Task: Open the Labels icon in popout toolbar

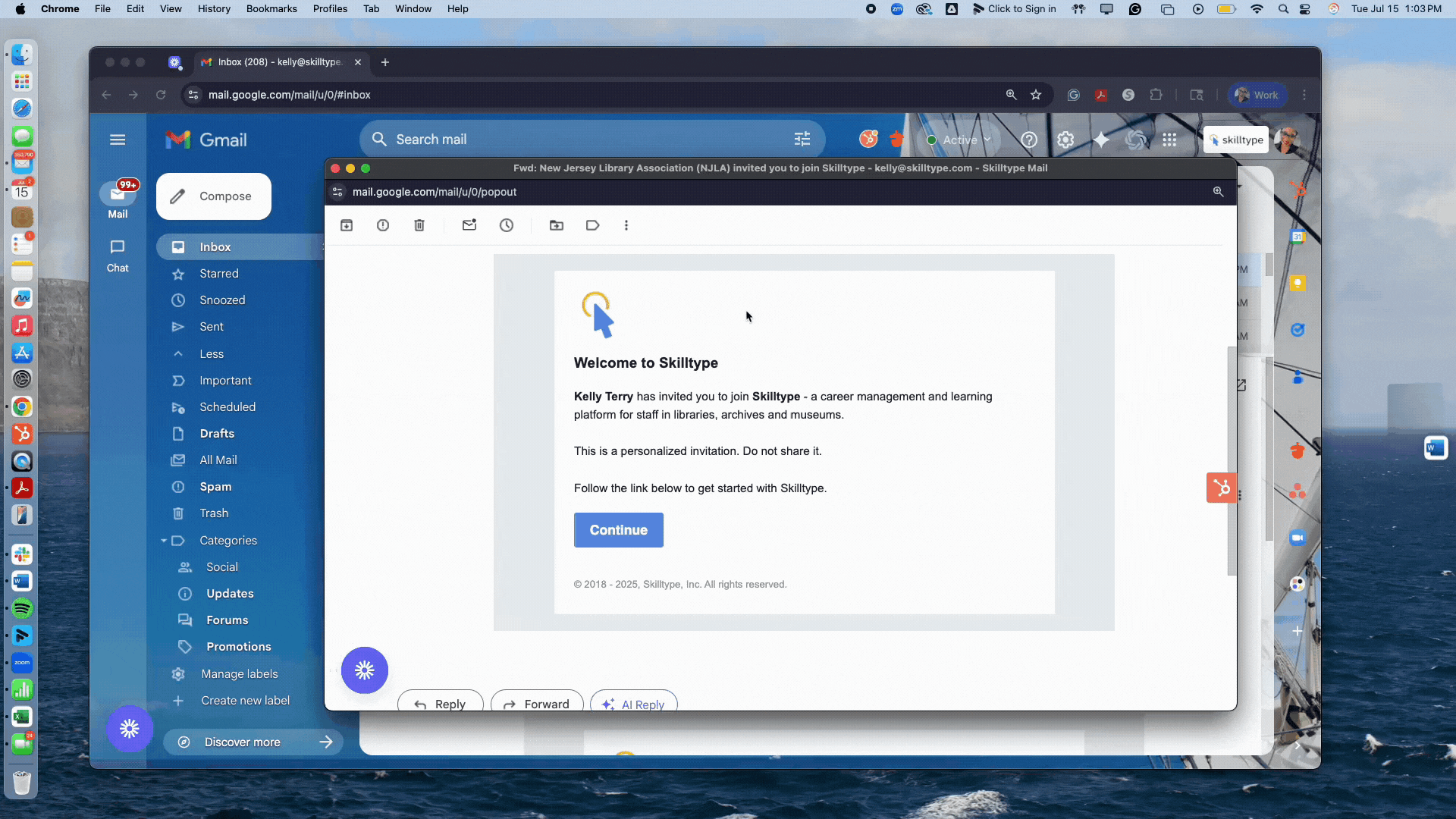Action: coord(593,225)
